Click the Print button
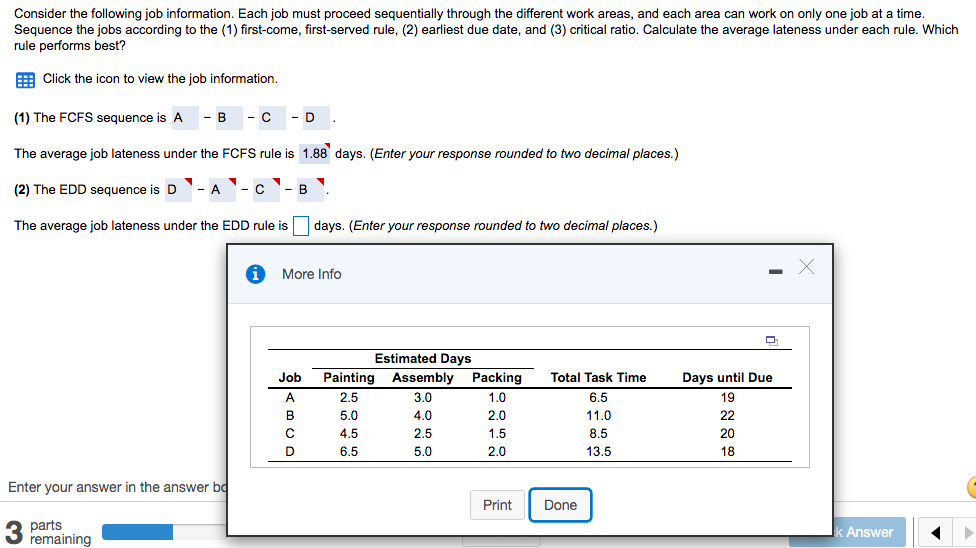 click(x=497, y=505)
